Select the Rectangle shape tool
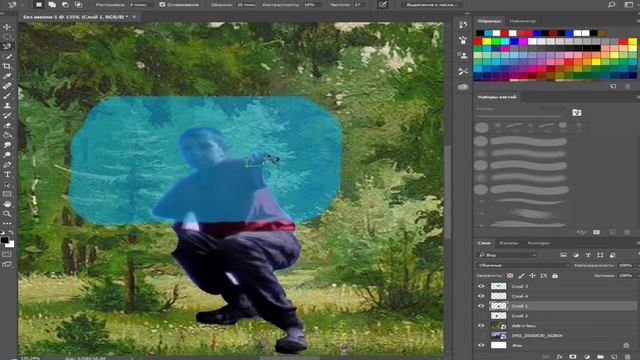Image resolution: width=640 pixels, height=360 pixels. coord(7,194)
